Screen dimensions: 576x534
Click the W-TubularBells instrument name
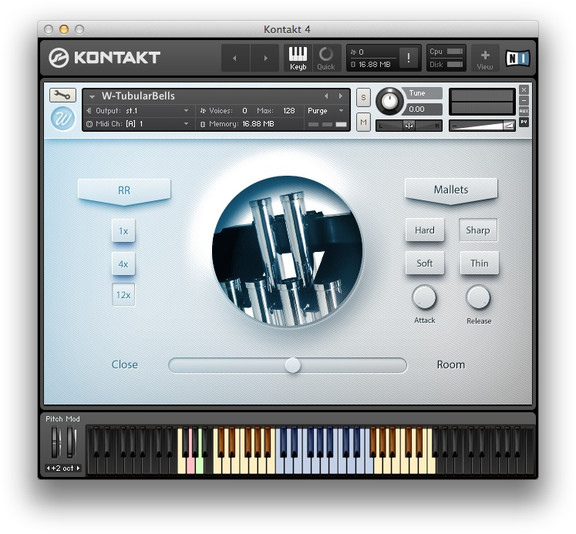pyautogui.click(x=138, y=96)
